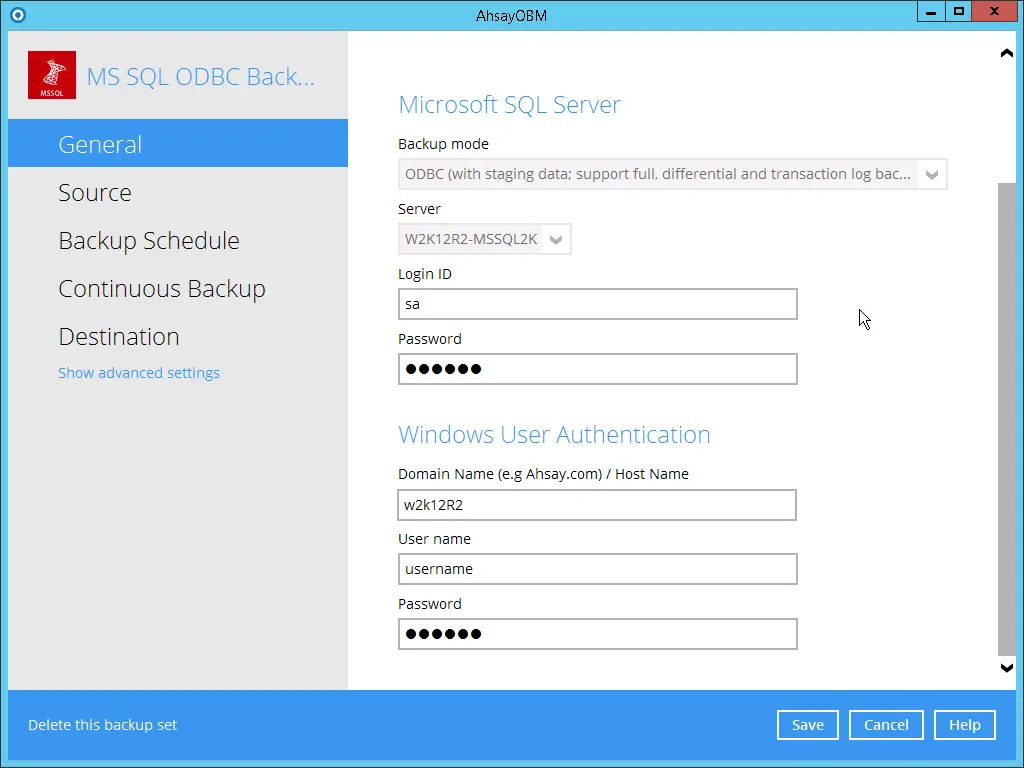Click the User name field
Image resolution: width=1024 pixels, height=768 pixels.
597,569
